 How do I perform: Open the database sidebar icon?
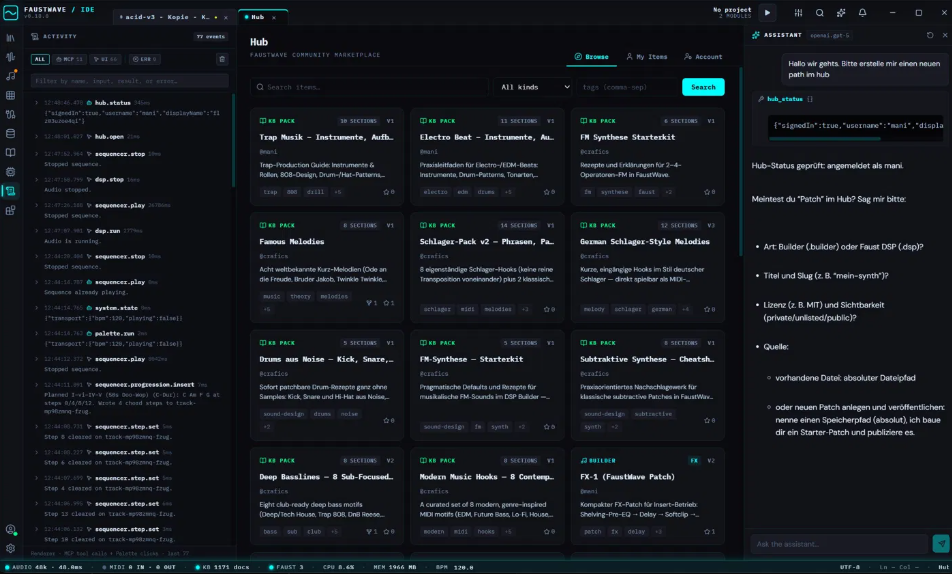click(x=10, y=134)
